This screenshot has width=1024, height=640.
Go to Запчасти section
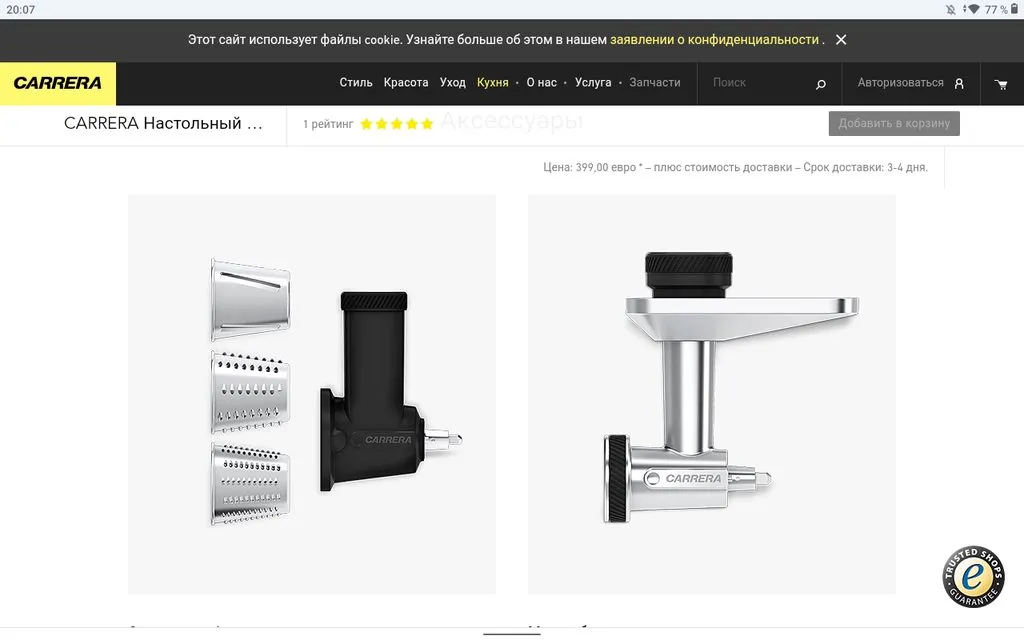point(655,83)
